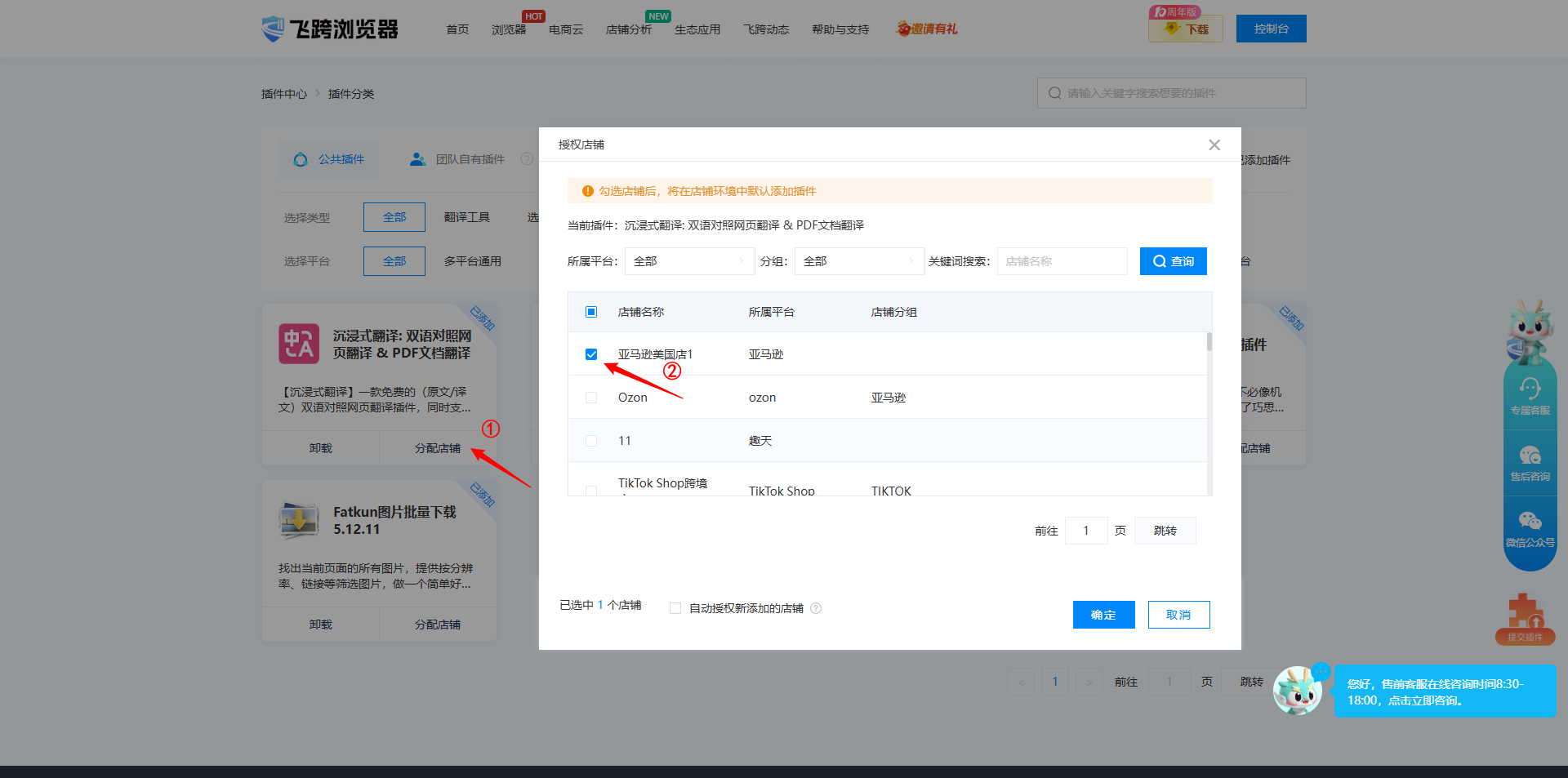Screen dimensions: 1568x778
Task: Open the 店铺分析 menu item
Action: tap(628, 29)
